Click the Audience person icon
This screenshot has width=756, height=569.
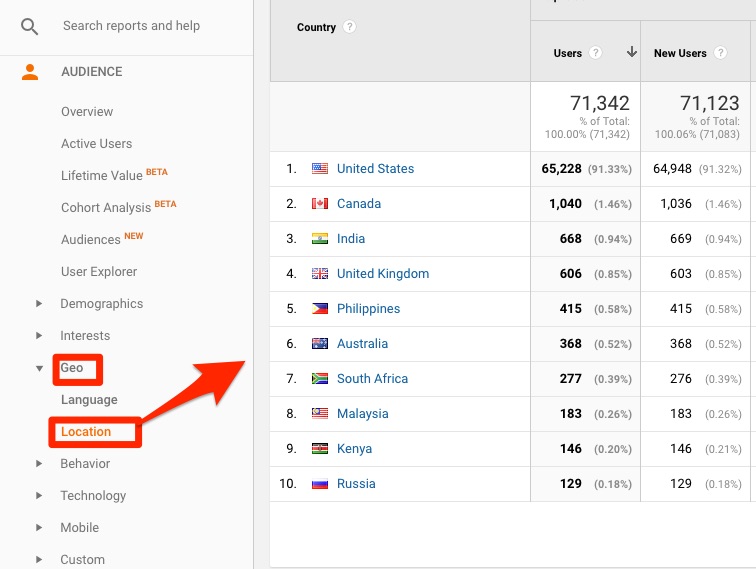[x=30, y=72]
